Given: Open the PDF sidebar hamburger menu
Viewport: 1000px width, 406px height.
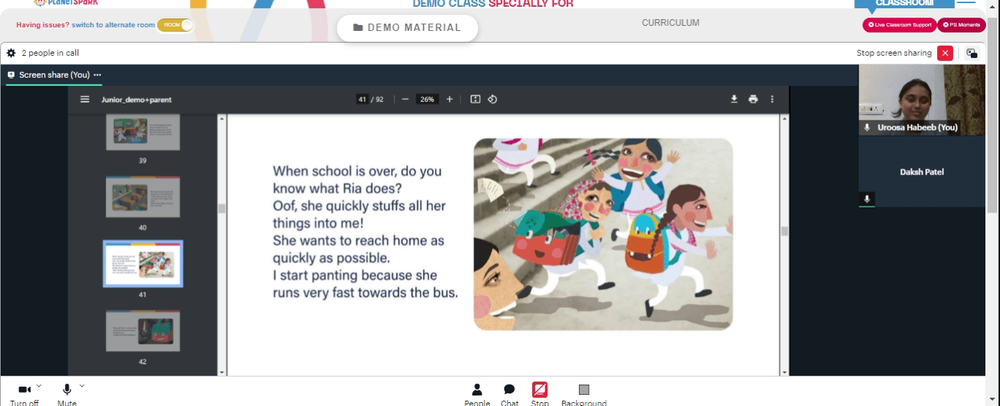Looking at the screenshot, I should click(x=85, y=99).
